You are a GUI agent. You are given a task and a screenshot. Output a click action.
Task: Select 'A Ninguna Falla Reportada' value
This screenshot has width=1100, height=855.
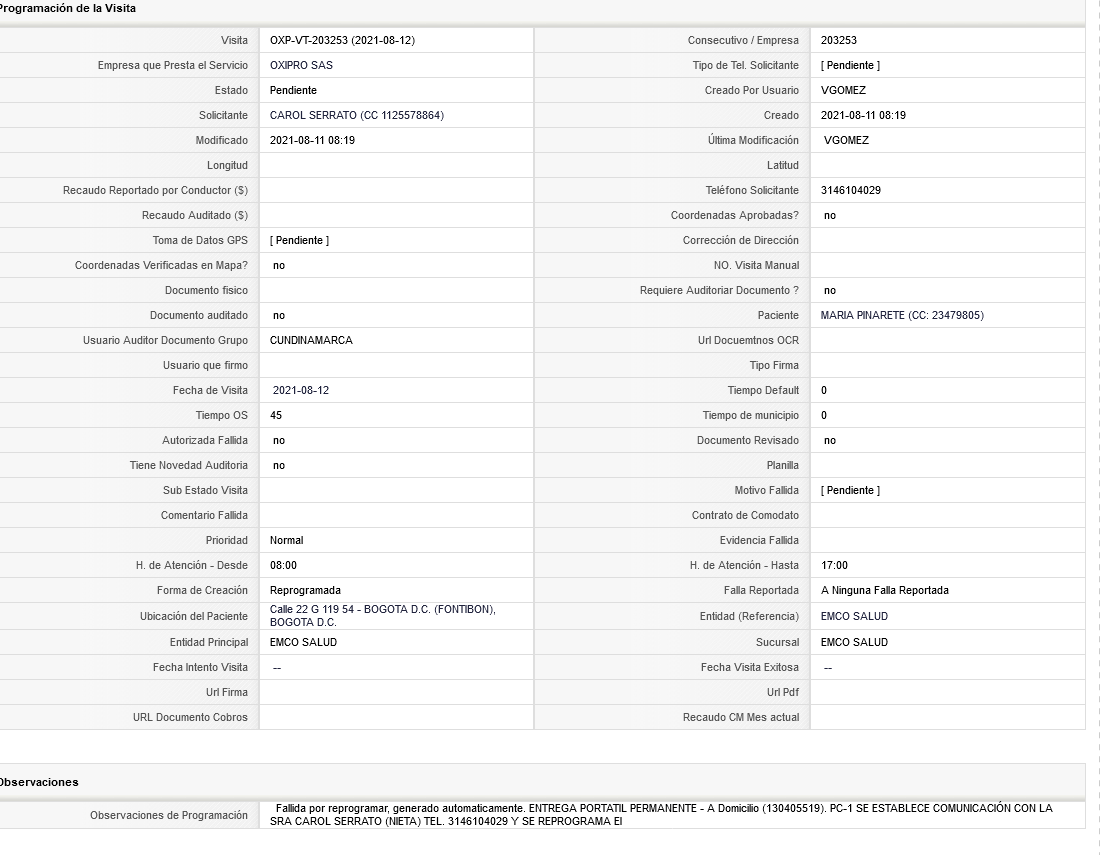coord(885,591)
